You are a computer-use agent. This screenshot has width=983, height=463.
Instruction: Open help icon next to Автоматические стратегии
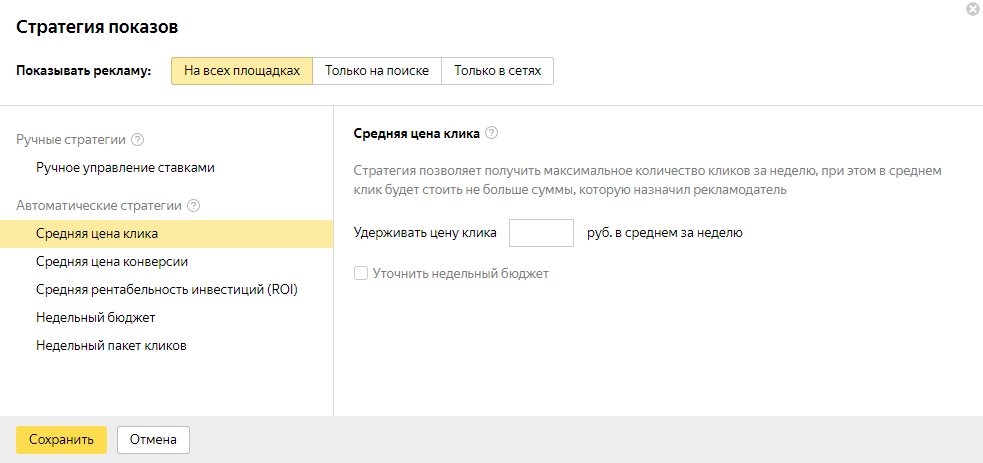click(194, 206)
